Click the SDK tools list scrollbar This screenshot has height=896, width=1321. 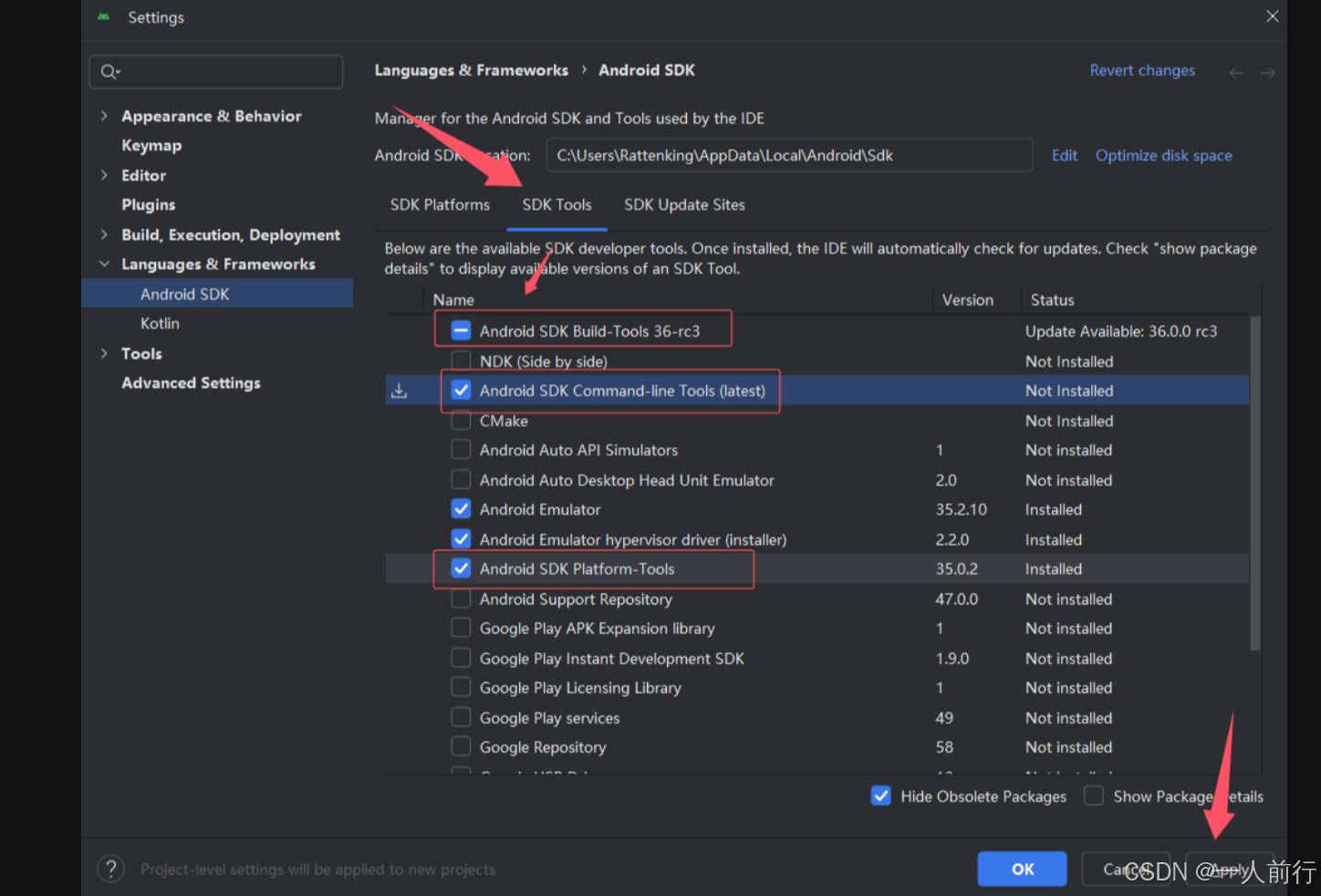pos(1254,484)
